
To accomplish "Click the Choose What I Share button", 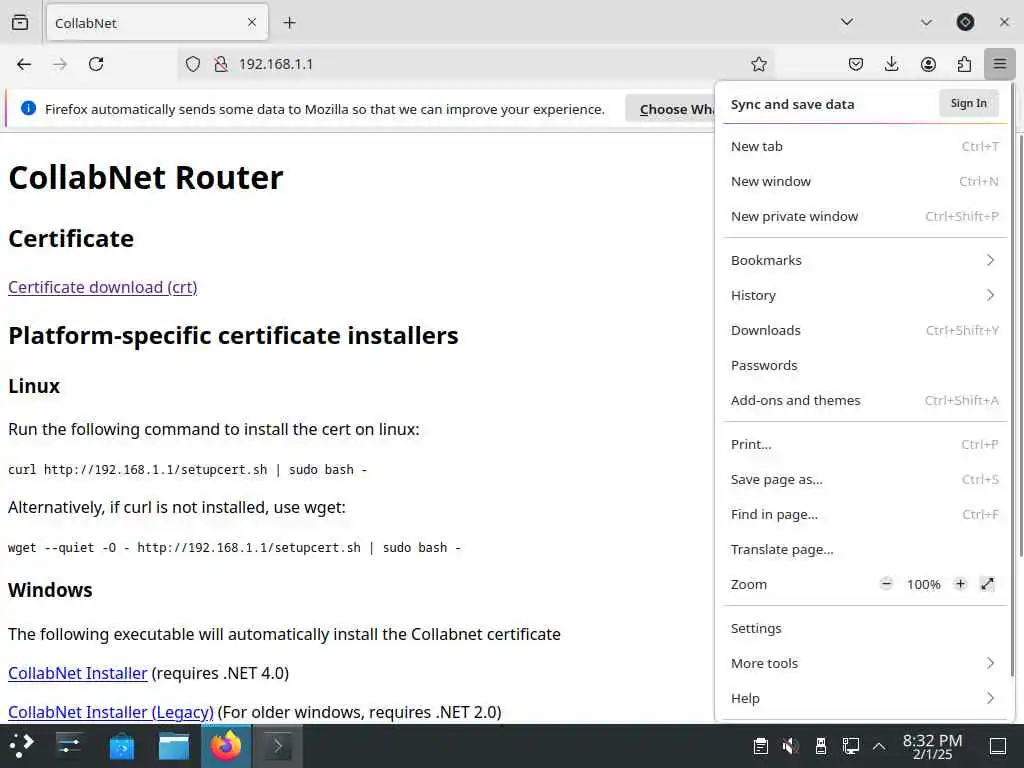I will [670, 109].
